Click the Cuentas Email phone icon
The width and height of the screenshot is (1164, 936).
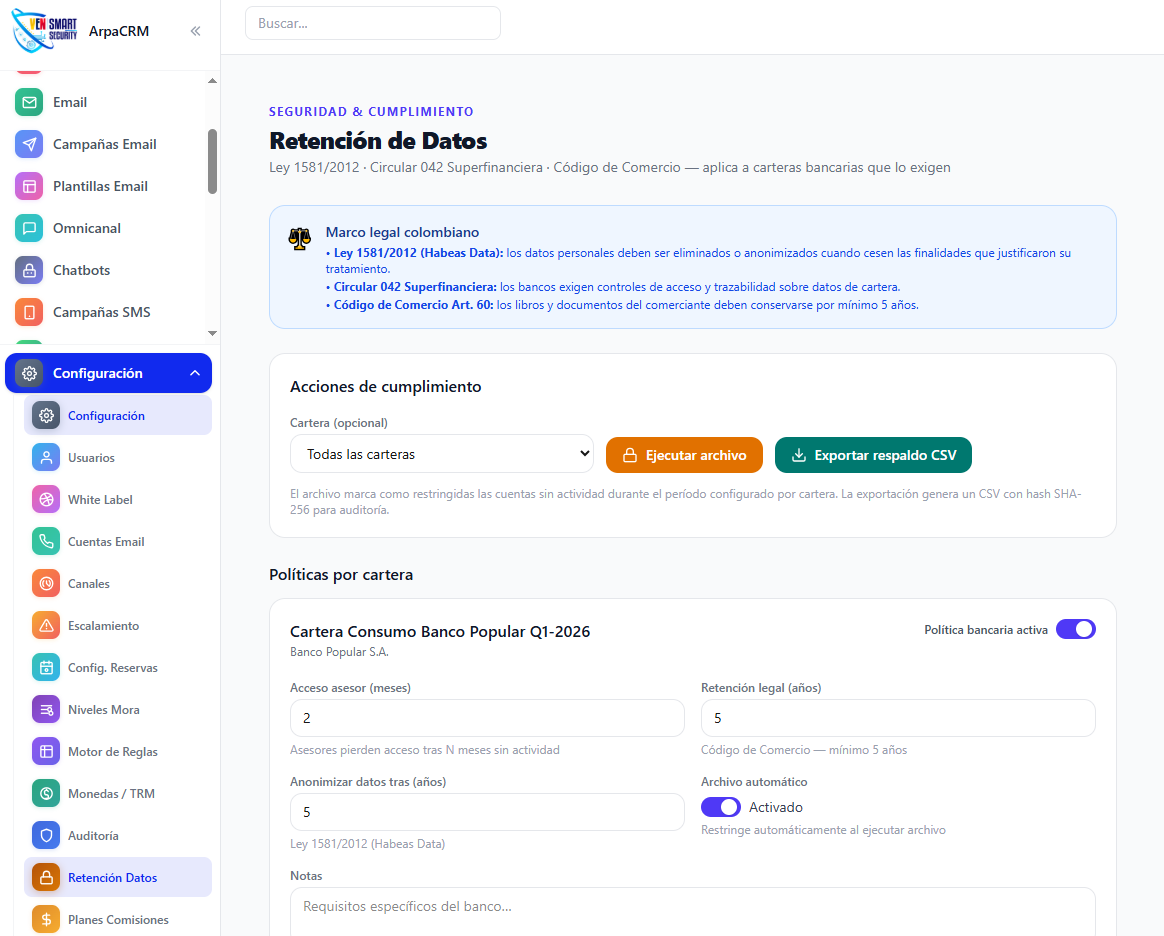[x=46, y=541]
